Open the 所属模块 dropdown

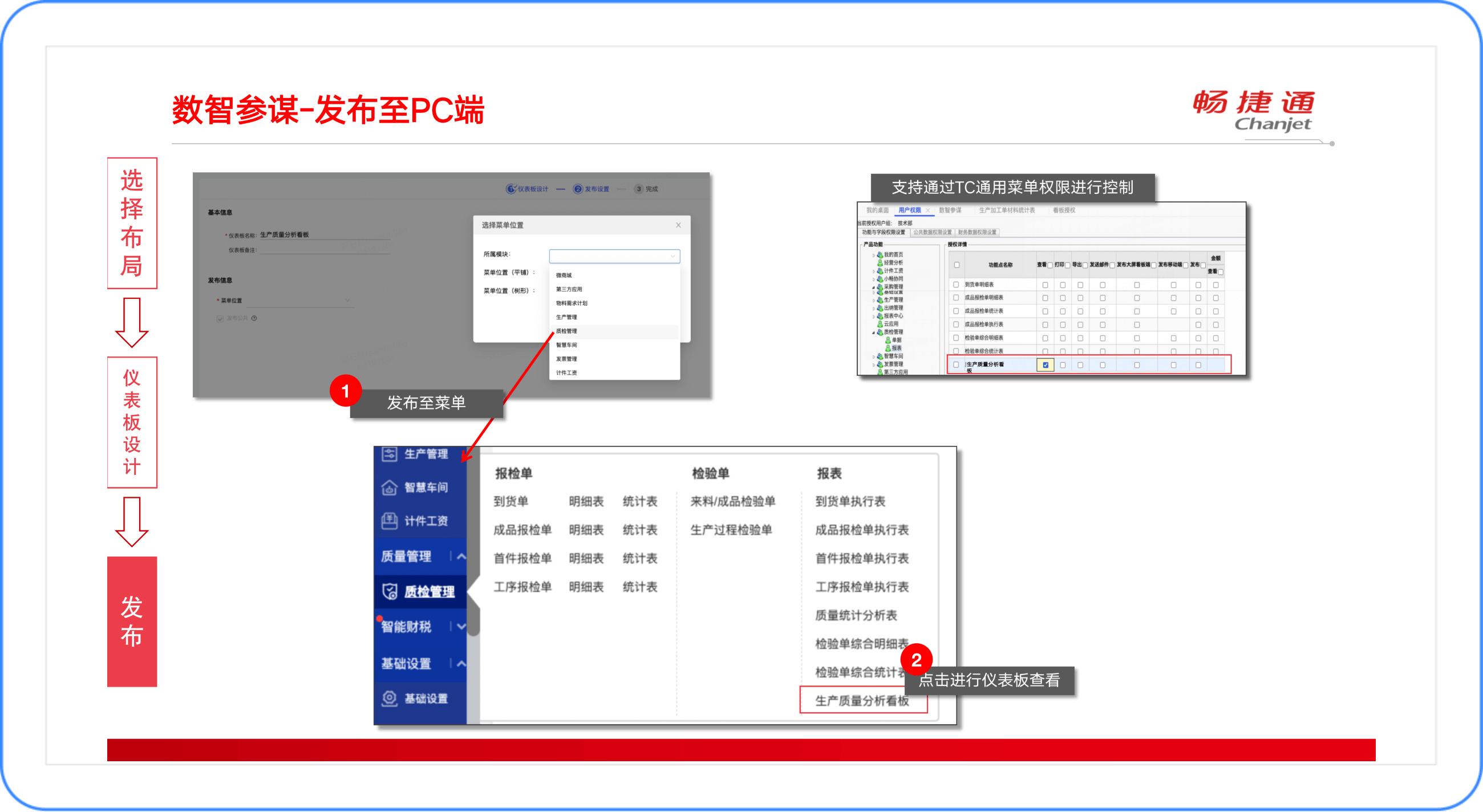[x=614, y=256]
